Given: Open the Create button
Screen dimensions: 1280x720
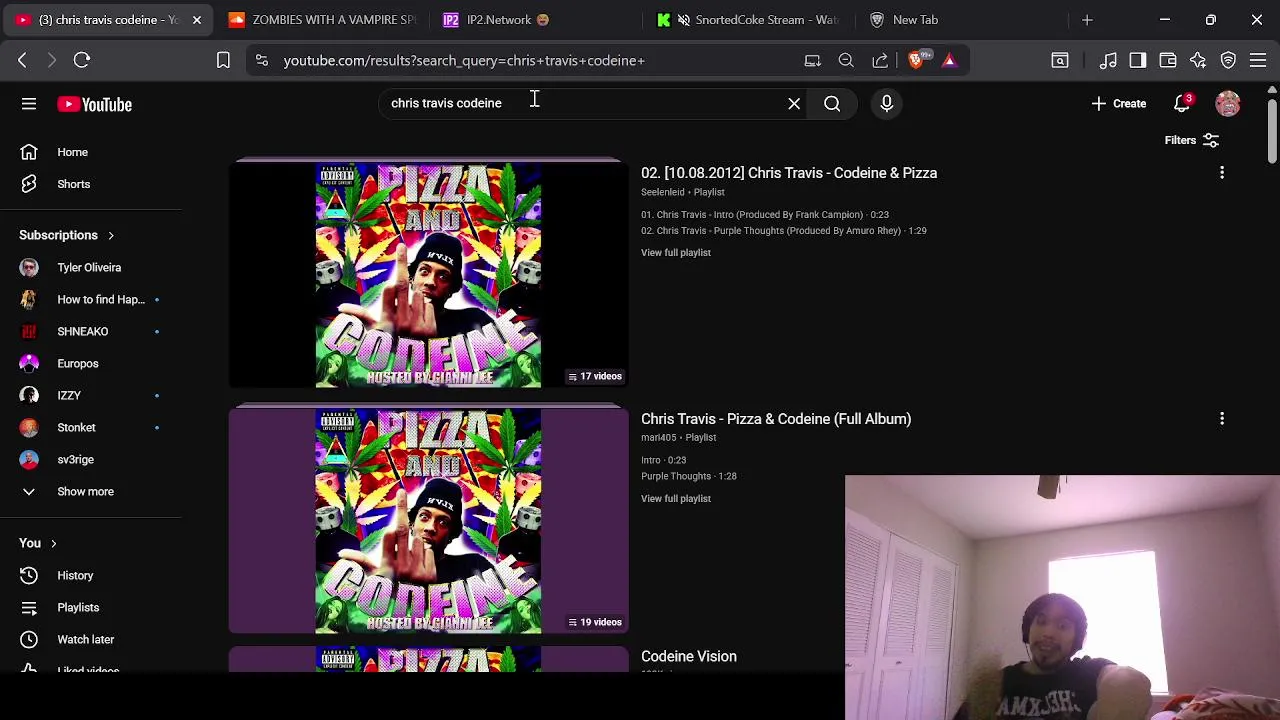Looking at the screenshot, I should coord(1119,103).
